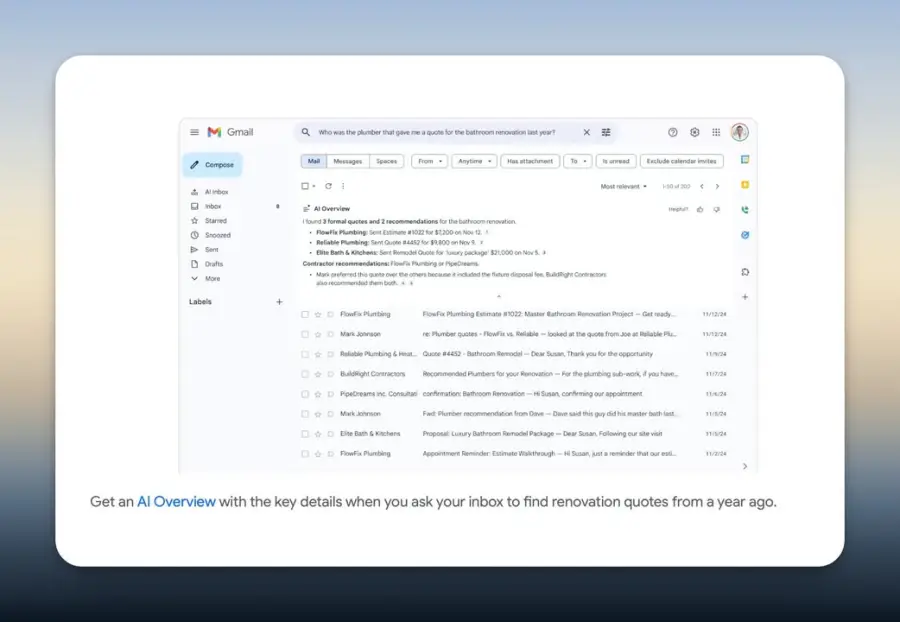This screenshot has height=622, width=900.
Task: Star the BuildRight Contractors email
Action: click(318, 374)
